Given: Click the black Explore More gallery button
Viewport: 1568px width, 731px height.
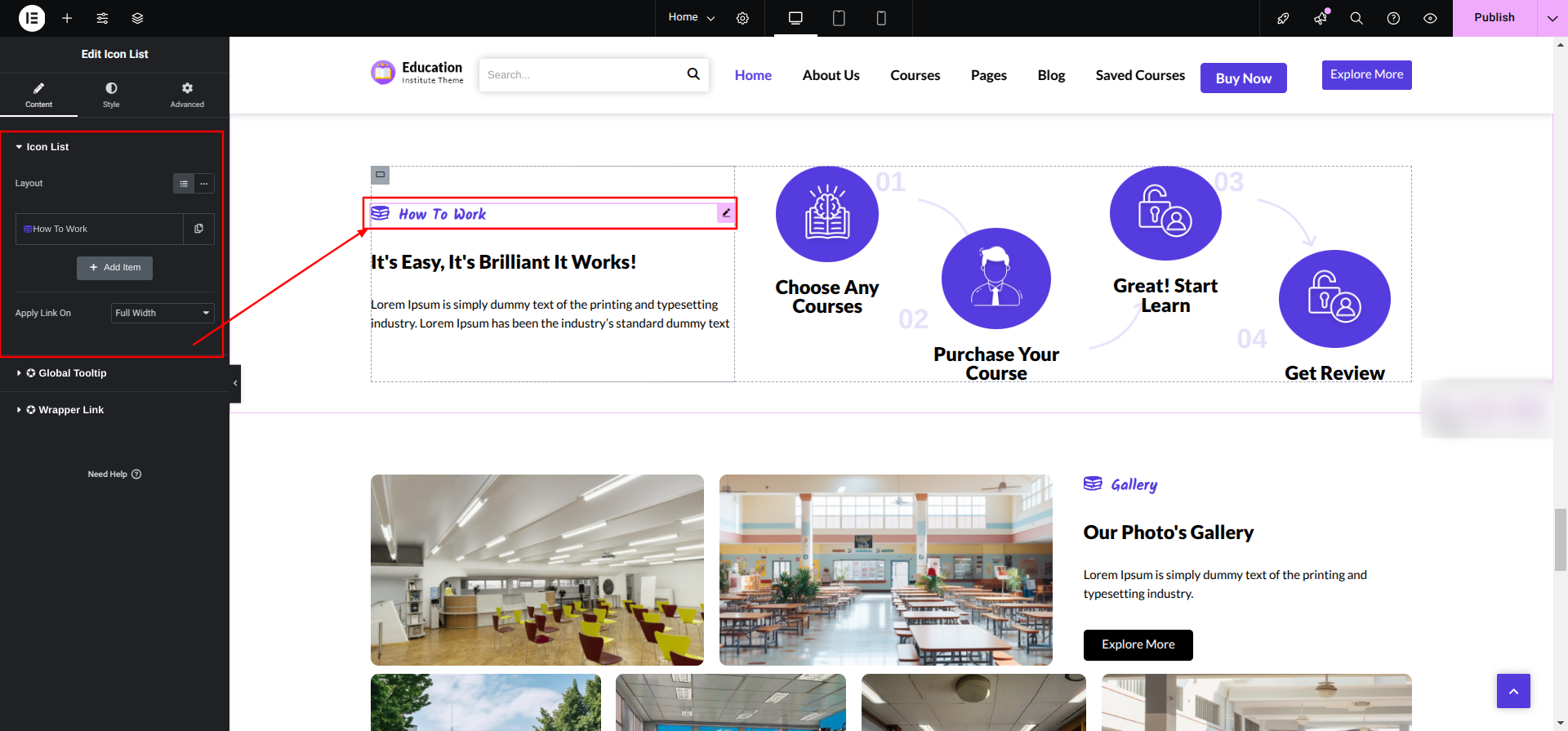Looking at the screenshot, I should click(x=1138, y=645).
